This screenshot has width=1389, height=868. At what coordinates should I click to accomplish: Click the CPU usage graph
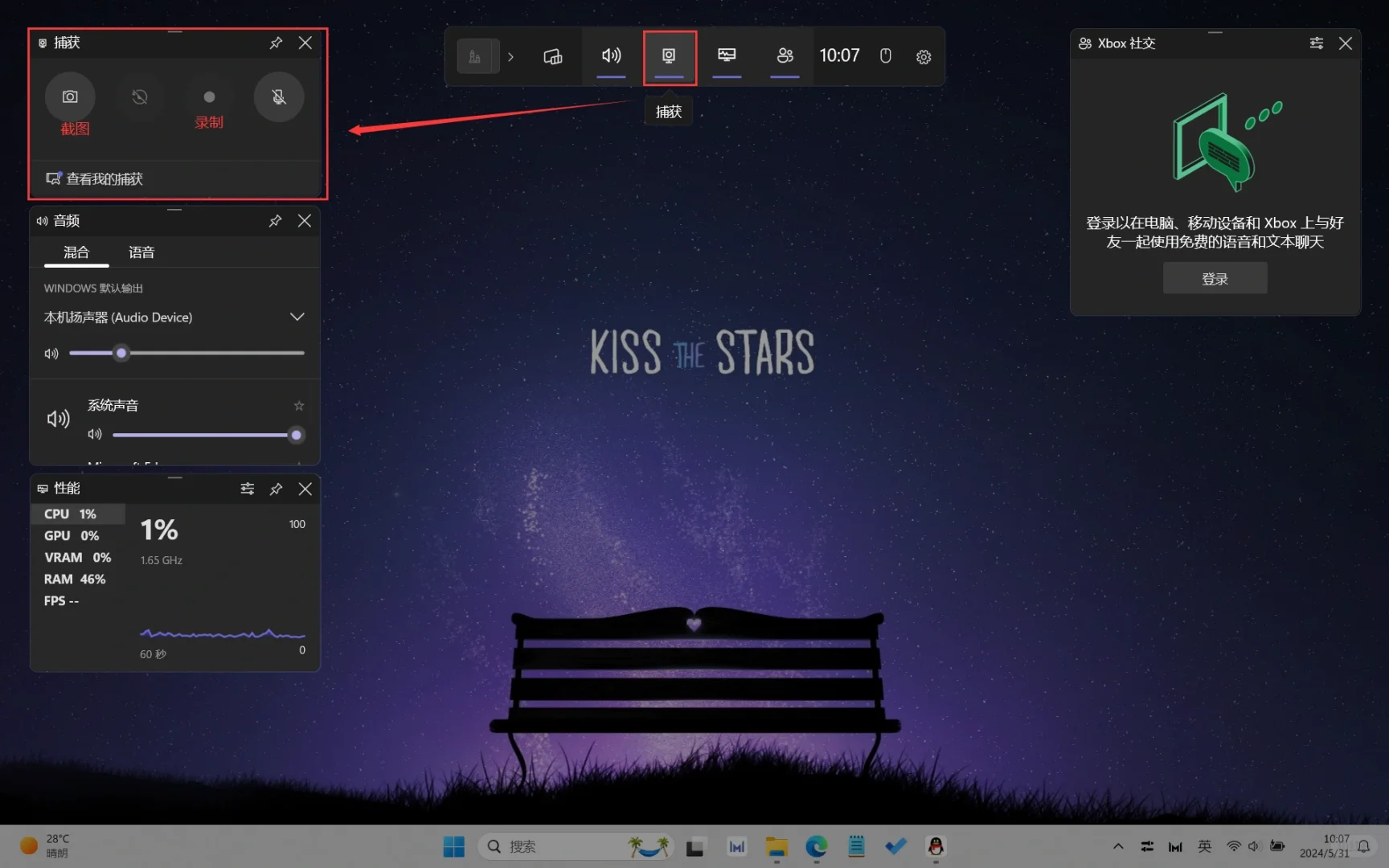[x=223, y=634]
